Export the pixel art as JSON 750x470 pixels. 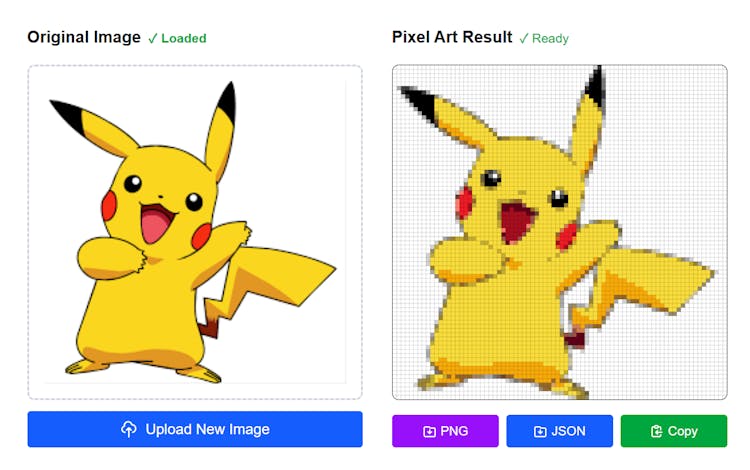[559, 431]
